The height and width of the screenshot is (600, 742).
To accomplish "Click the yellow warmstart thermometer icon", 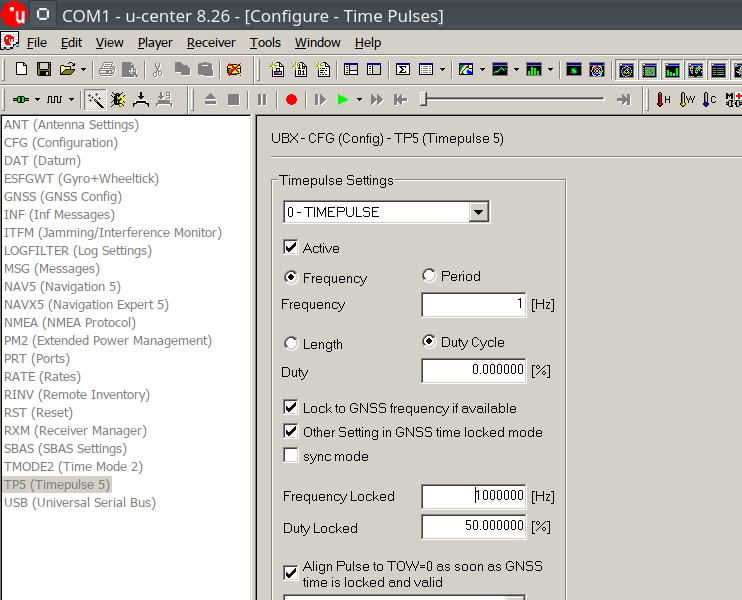I will tap(687, 99).
